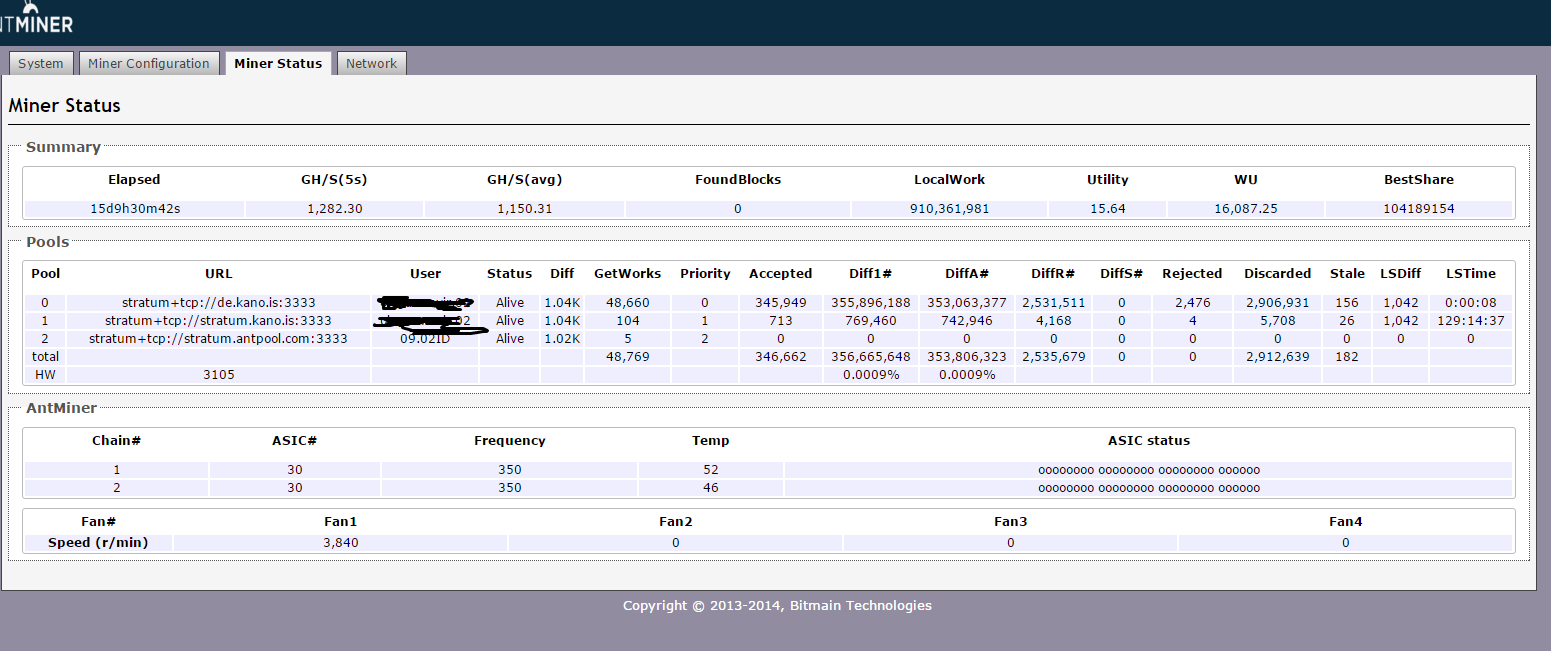Switch to the Miner Configuration tab

149,63
